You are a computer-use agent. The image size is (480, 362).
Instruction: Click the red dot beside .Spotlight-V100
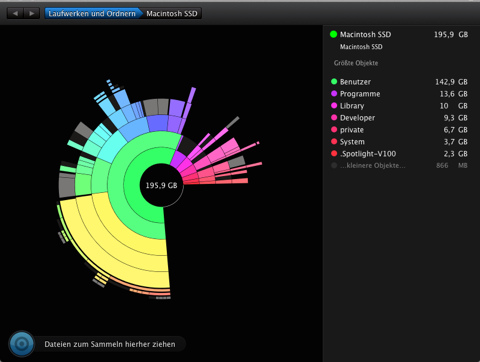pos(334,153)
